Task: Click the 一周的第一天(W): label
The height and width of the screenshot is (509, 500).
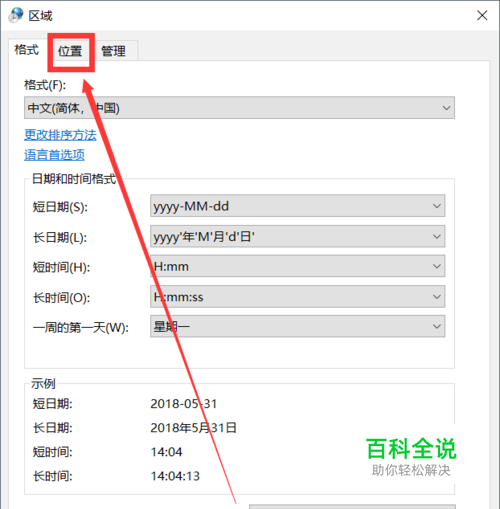Action: pyautogui.click(x=81, y=328)
